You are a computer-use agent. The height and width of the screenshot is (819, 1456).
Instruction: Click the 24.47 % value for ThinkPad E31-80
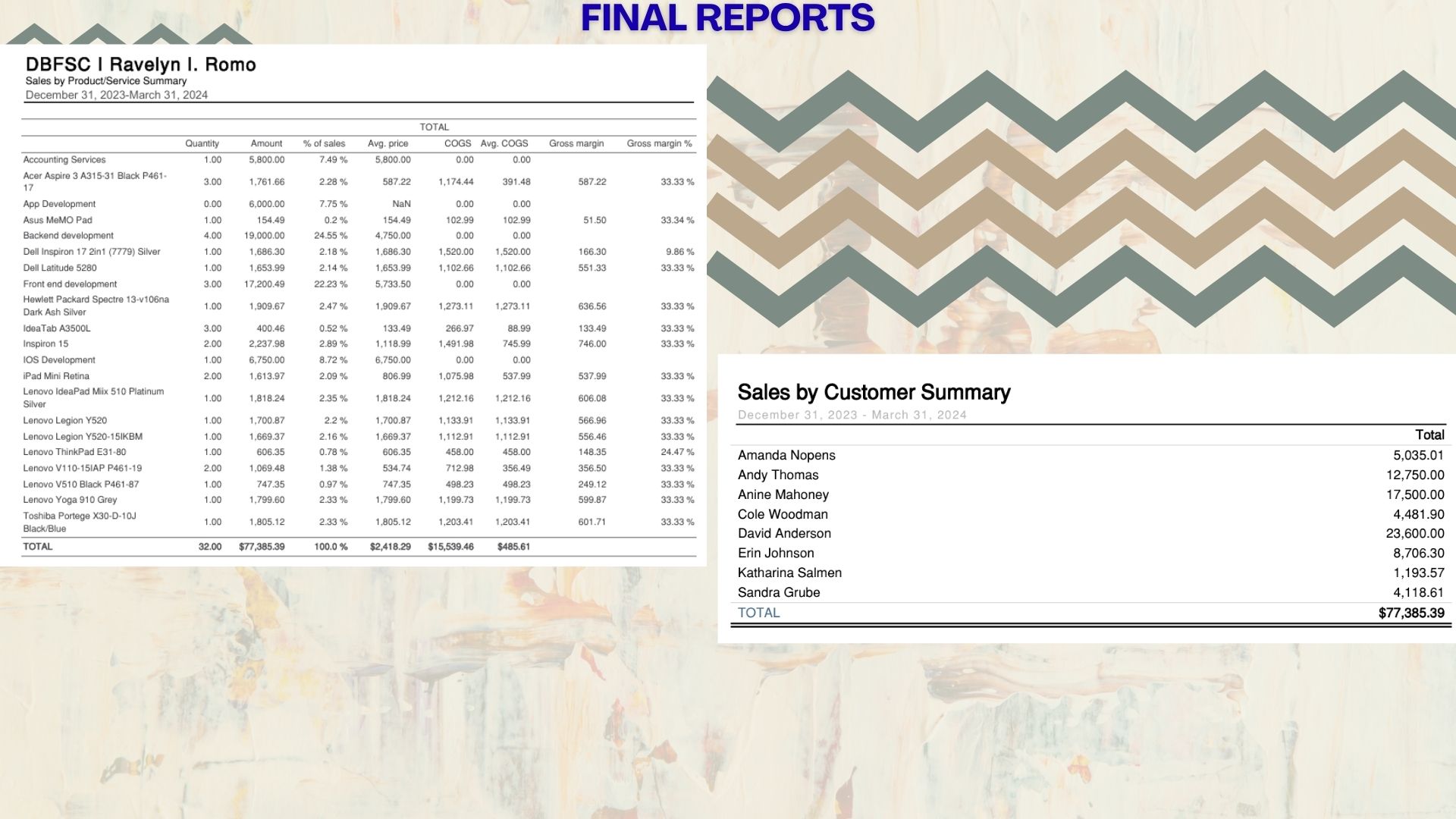(x=677, y=452)
